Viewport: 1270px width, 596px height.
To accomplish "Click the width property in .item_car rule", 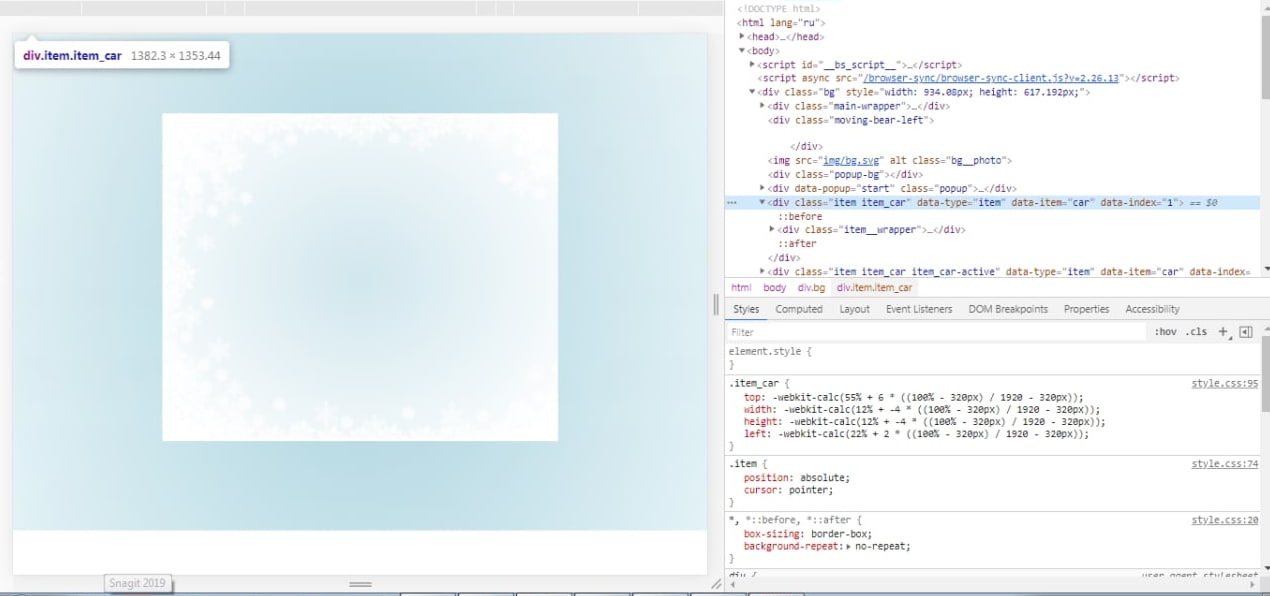I will coord(922,410).
